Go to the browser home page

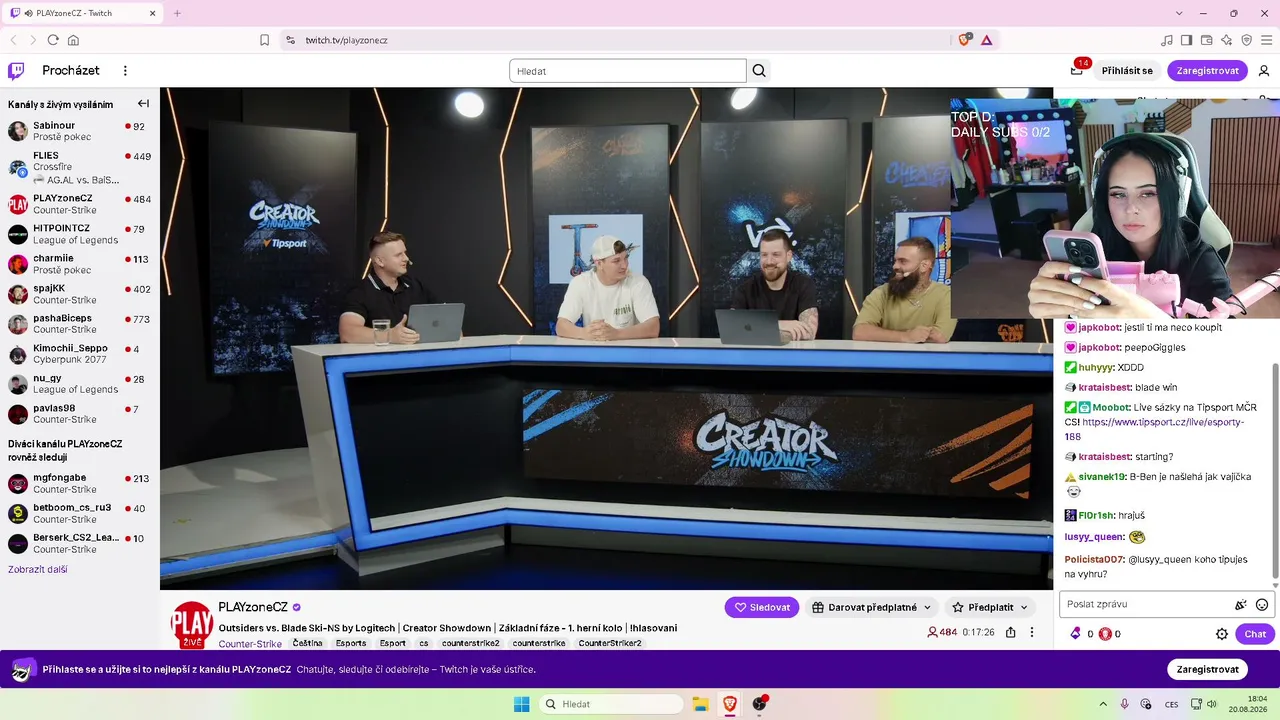73,40
